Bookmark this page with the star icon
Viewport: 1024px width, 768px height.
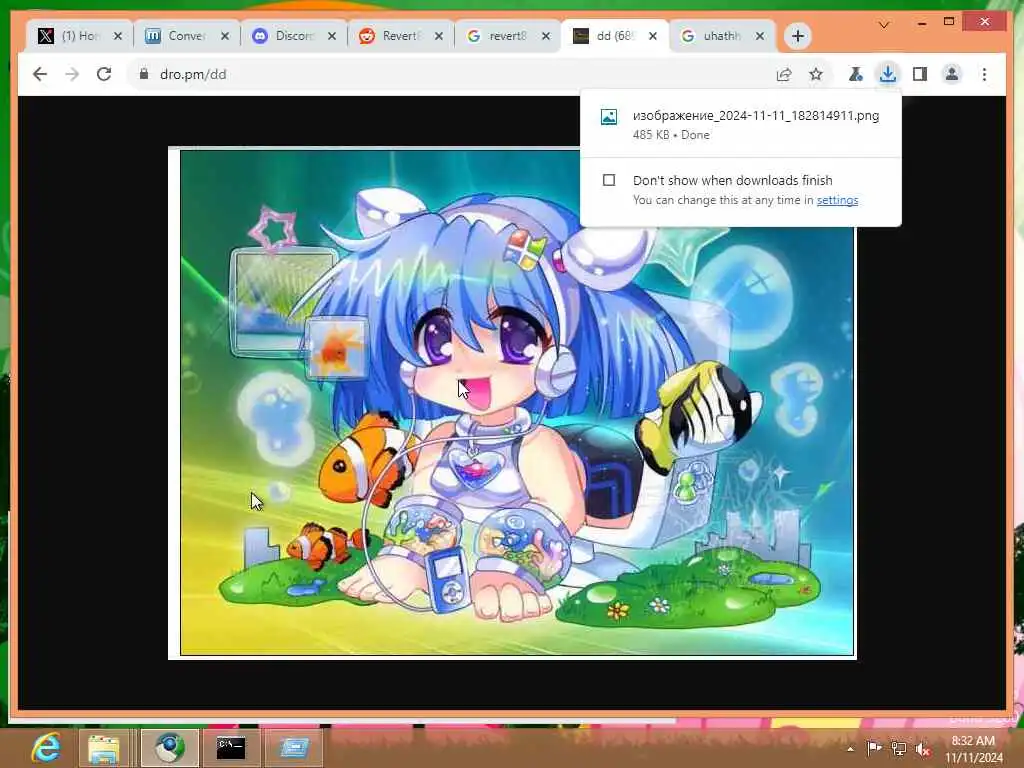click(x=816, y=74)
